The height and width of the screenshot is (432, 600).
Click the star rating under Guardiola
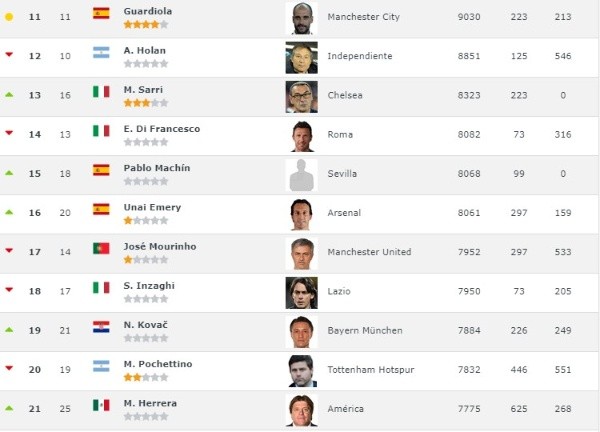coord(146,24)
